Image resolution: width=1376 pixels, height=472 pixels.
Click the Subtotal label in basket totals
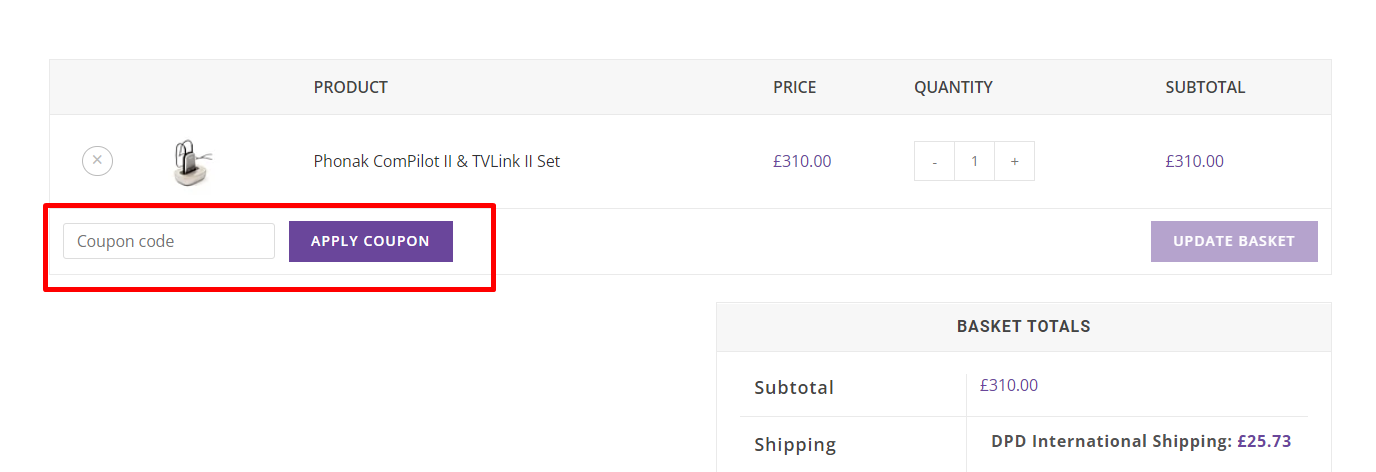(794, 387)
